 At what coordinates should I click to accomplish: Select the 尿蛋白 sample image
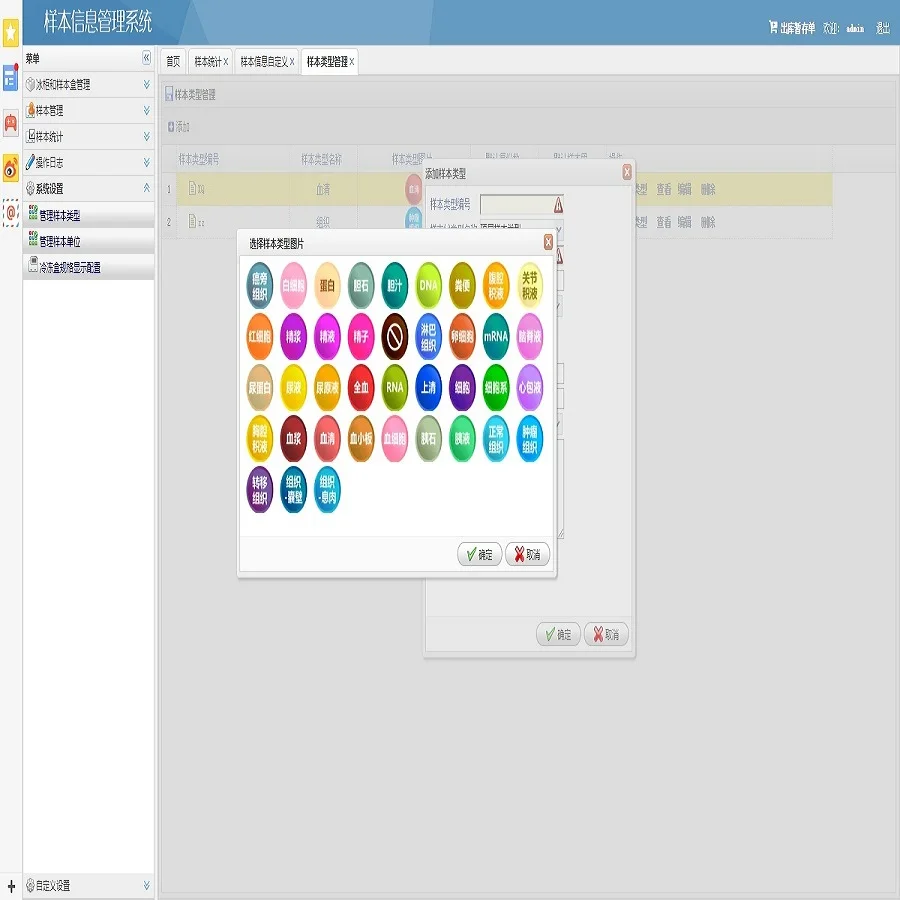(x=259, y=387)
